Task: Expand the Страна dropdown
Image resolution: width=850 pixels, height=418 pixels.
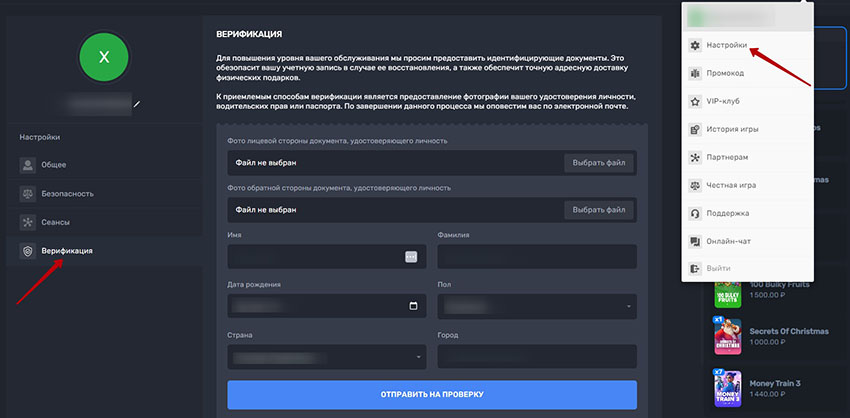Action: (327, 357)
